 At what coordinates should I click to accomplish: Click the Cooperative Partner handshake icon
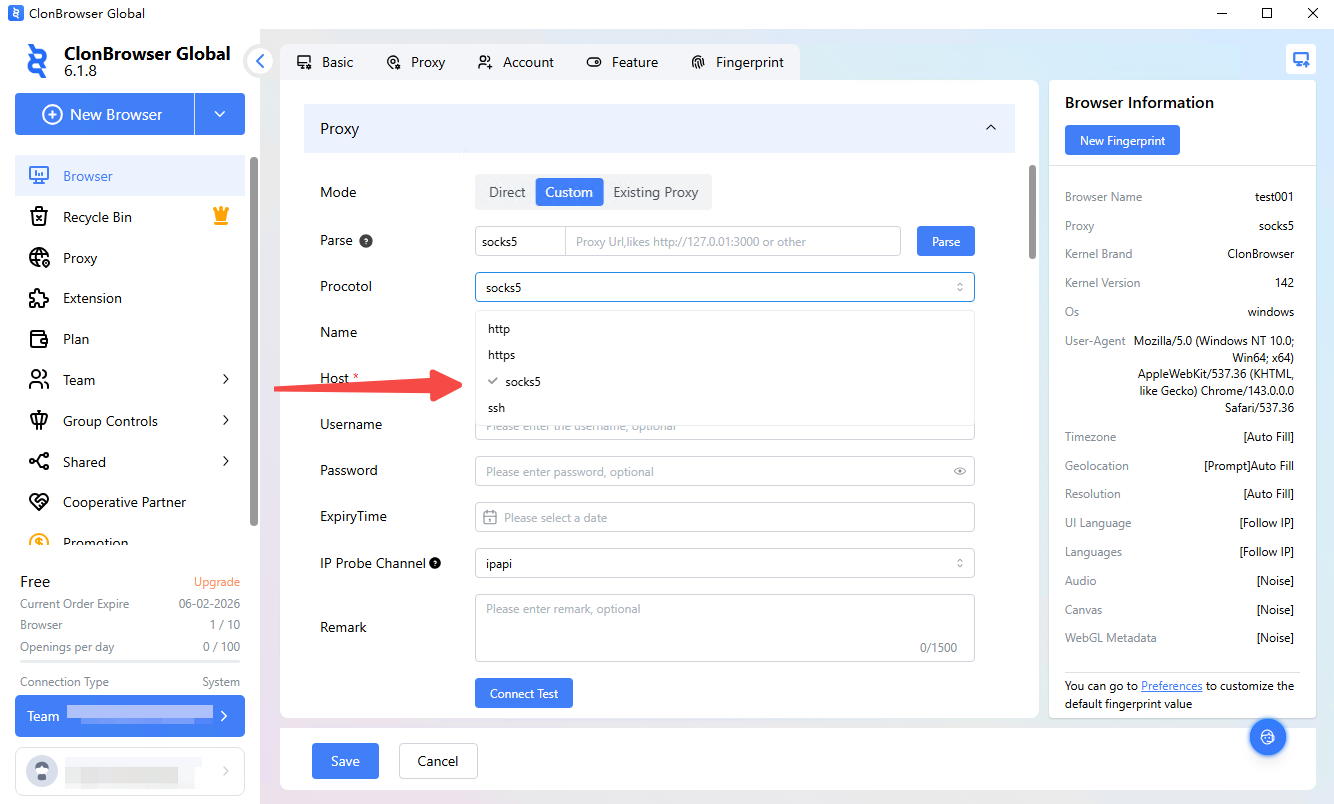pos(39,502)
